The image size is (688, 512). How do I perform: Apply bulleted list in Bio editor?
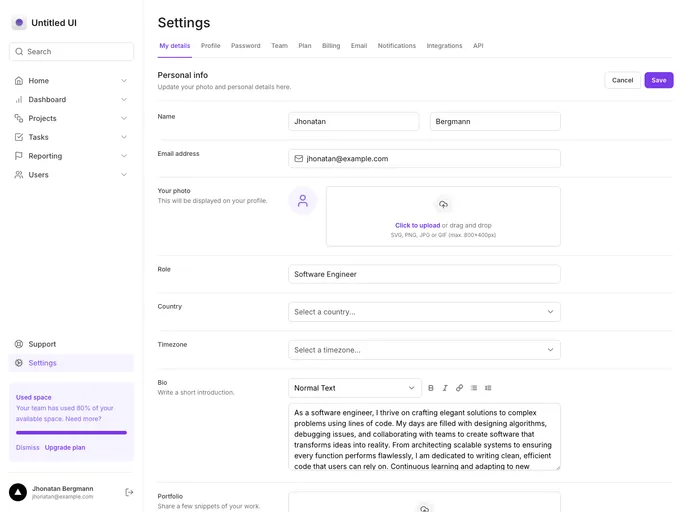tap(474, 388)
